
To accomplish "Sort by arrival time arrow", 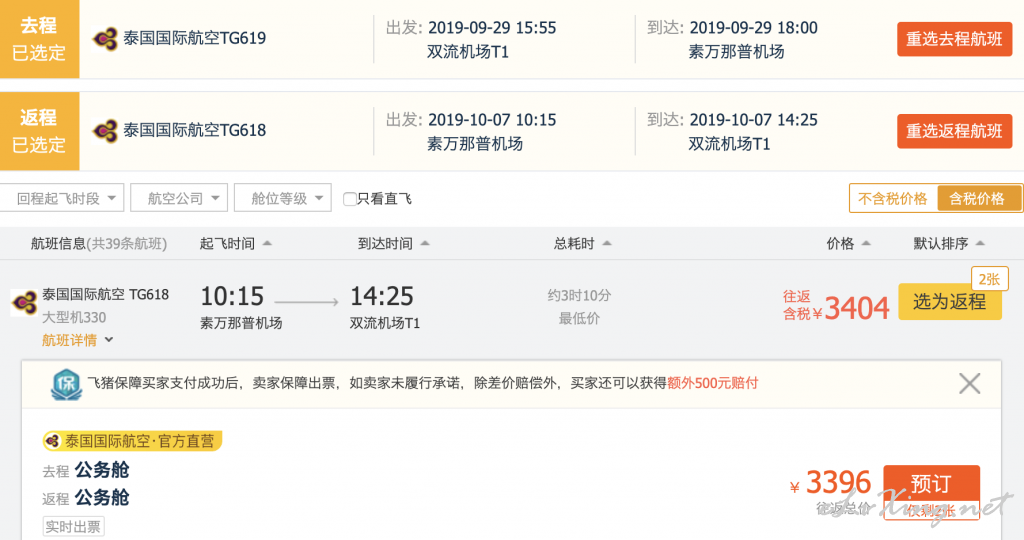I will 425,244.
